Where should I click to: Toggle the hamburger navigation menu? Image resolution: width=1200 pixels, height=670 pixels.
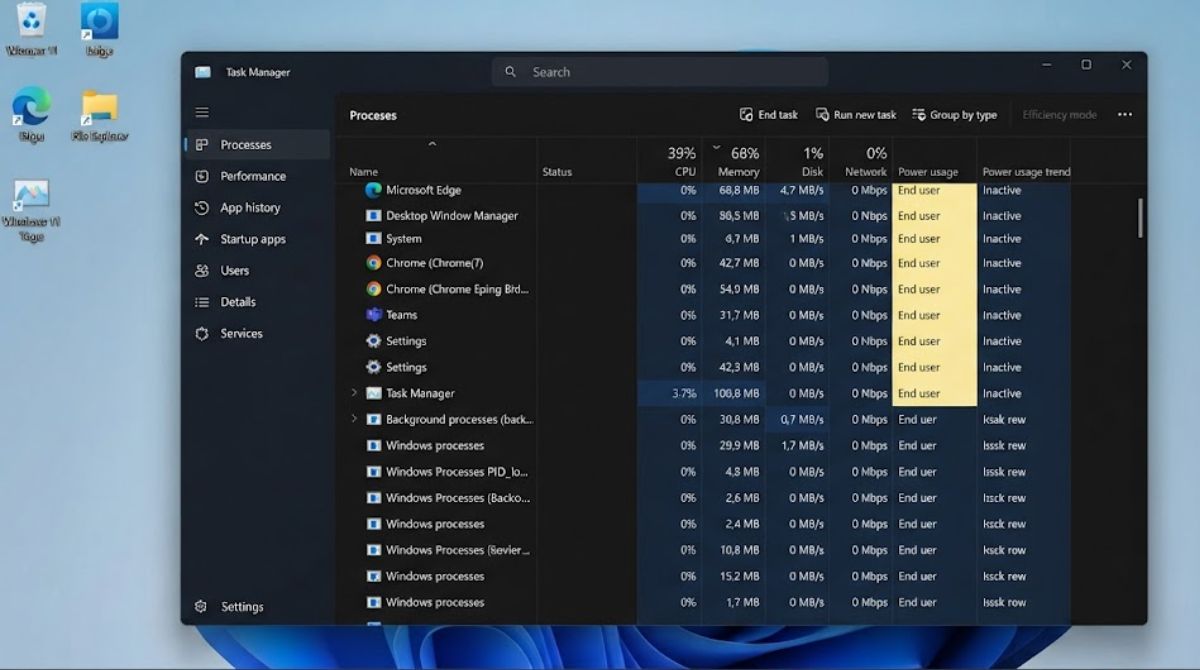202,113
